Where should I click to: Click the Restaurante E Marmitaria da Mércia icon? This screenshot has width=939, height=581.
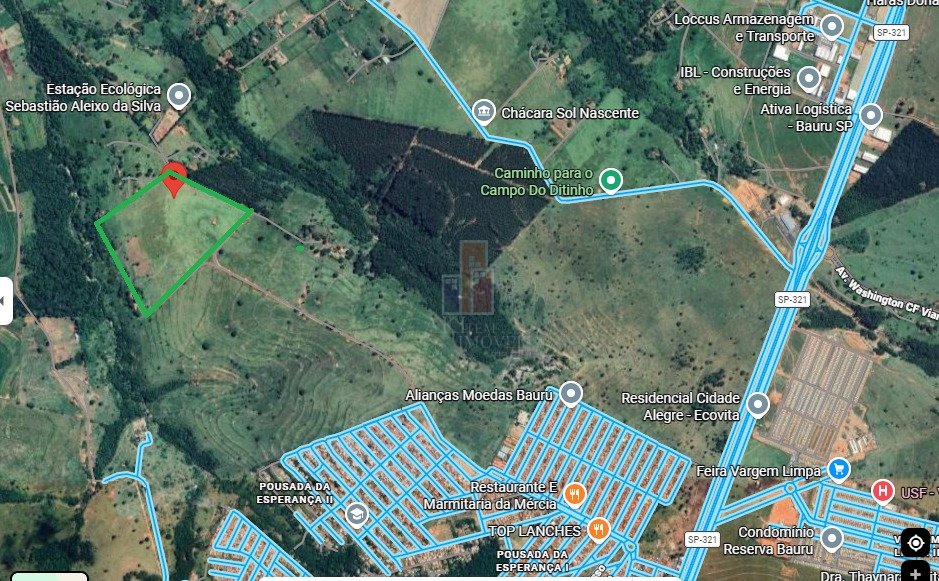coord(574,494)
